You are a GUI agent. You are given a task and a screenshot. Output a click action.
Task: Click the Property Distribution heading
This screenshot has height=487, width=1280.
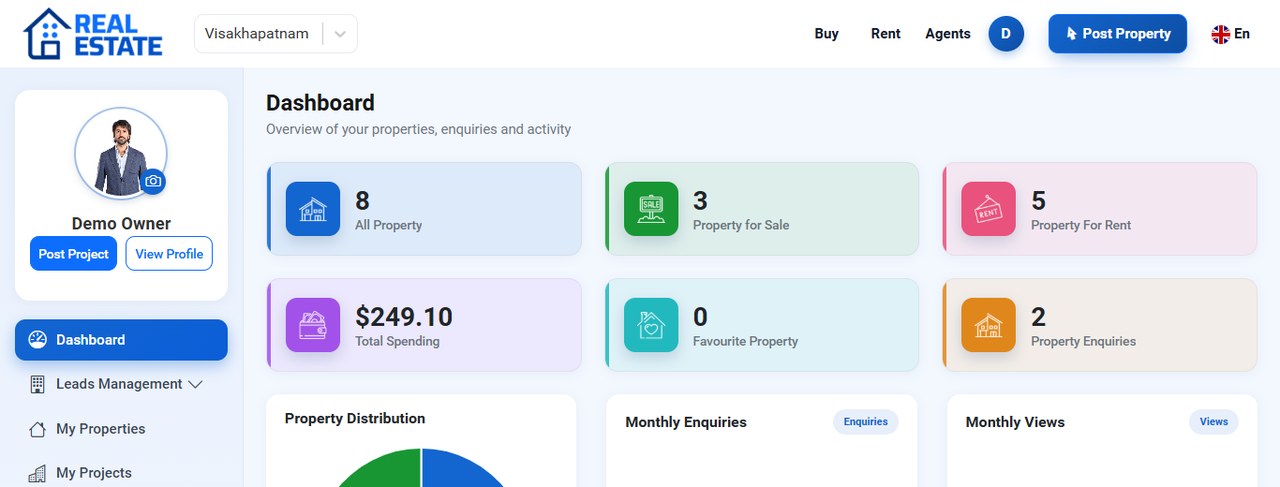[355, 418]
